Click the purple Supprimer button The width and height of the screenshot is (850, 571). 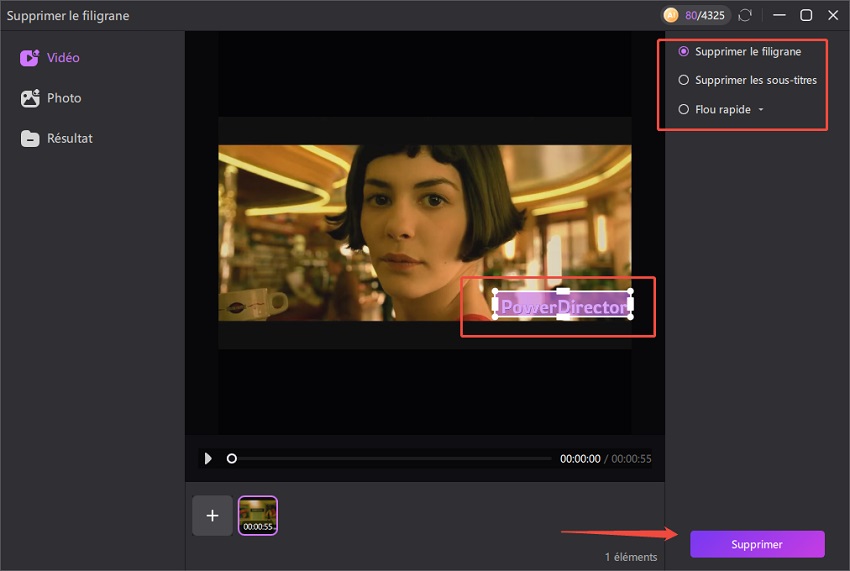click(x=757, y=544)
